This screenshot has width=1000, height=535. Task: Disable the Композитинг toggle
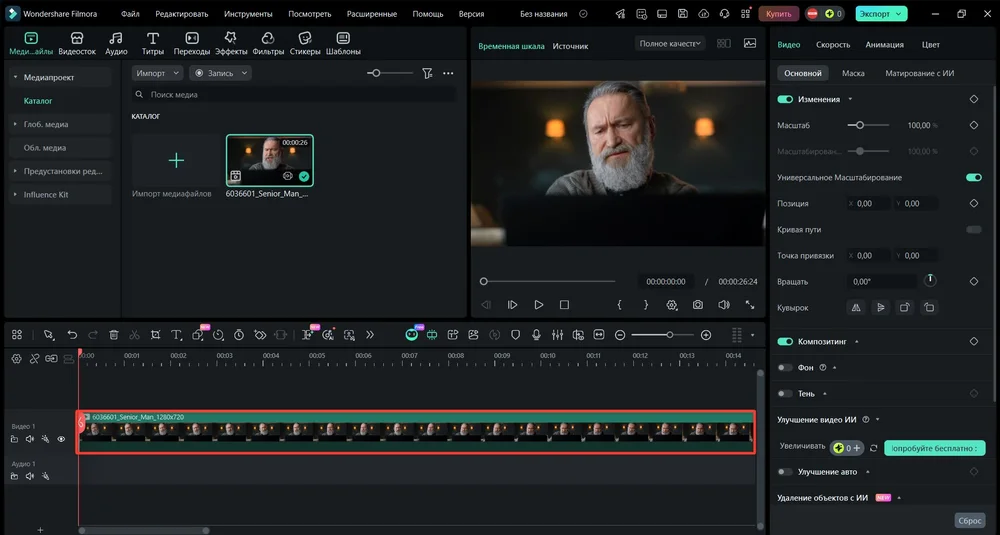point(785,342)
